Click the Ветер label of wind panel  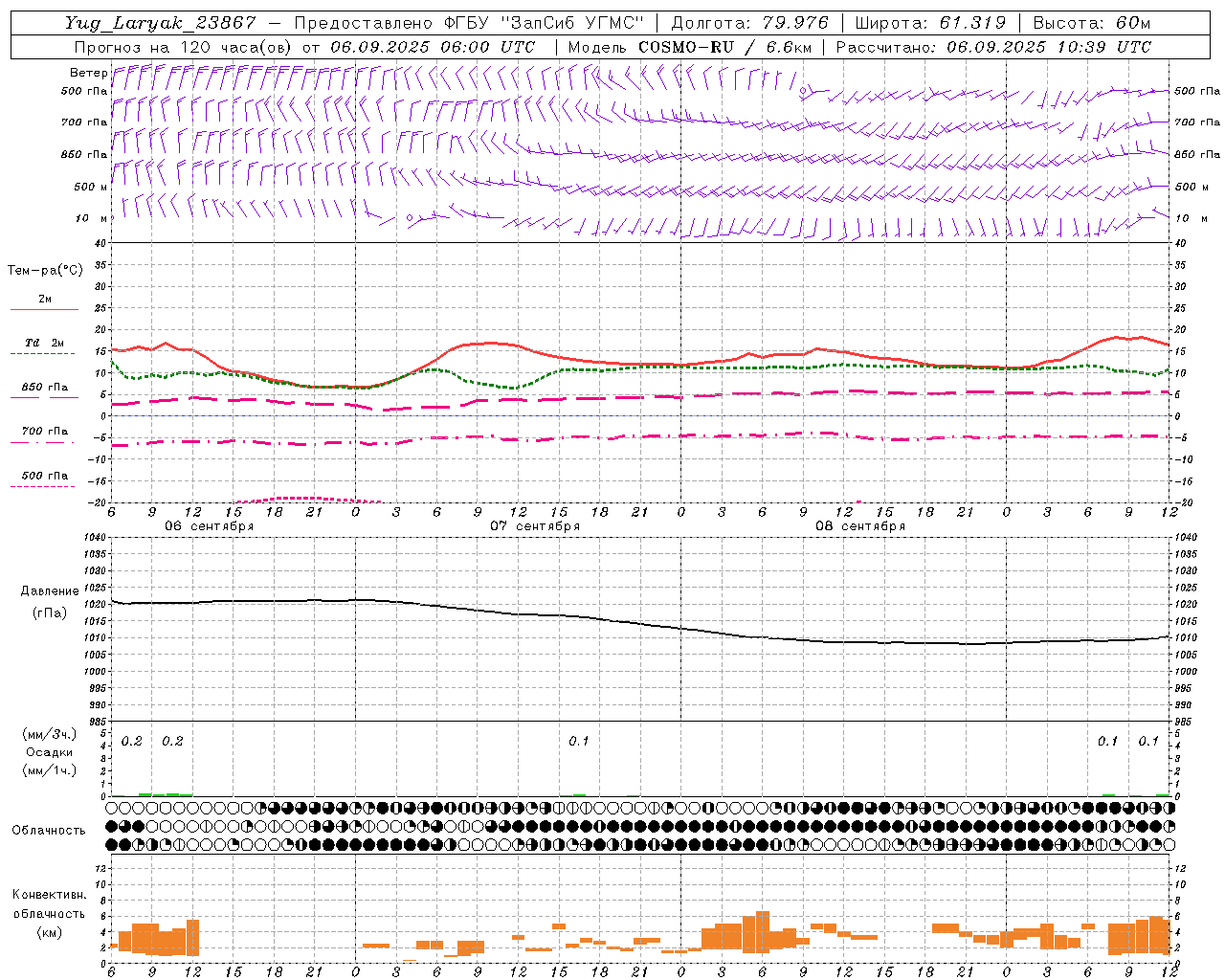pos(88,73)
